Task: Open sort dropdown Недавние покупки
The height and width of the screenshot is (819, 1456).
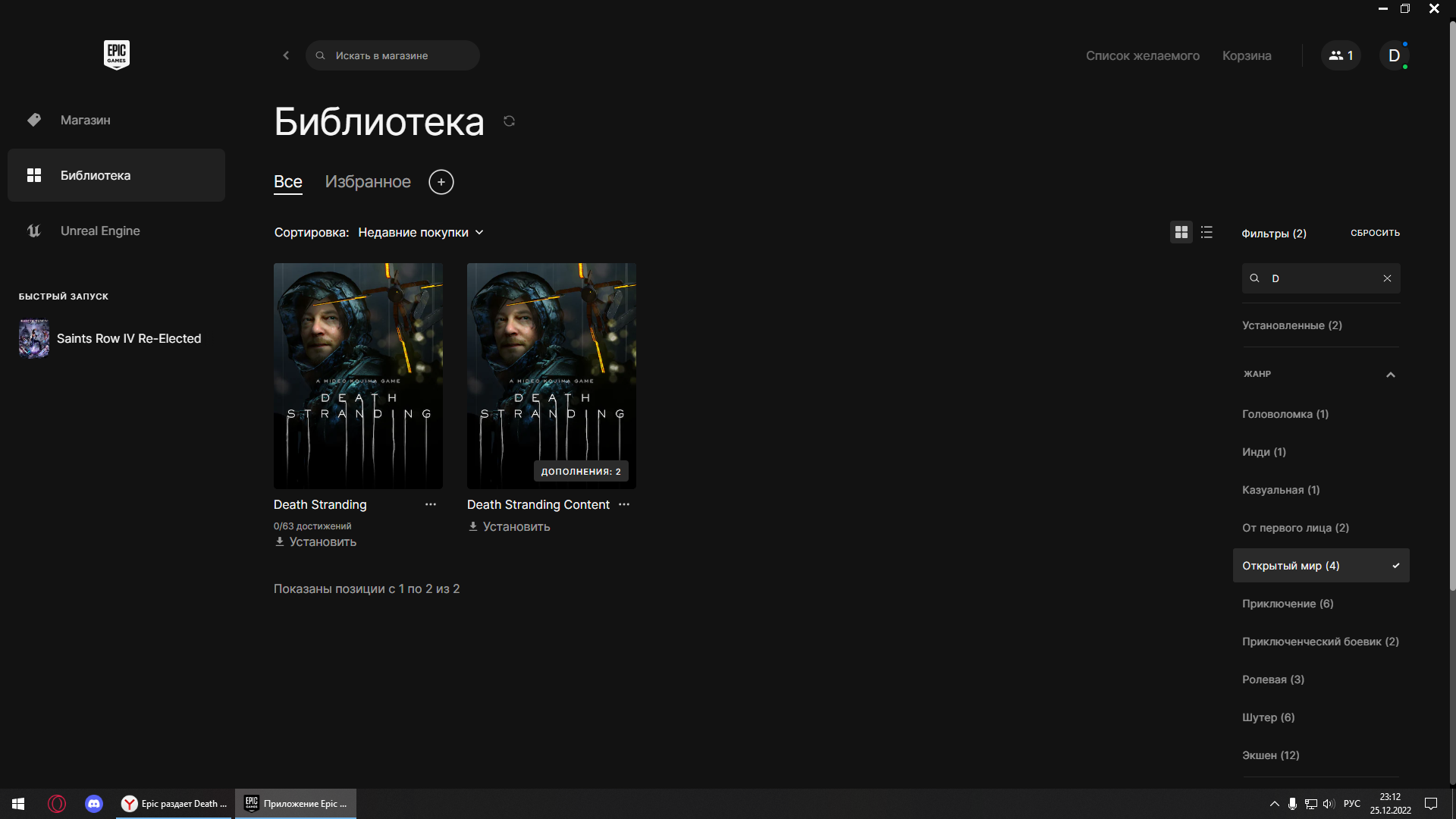Action: tap(421, 232)
